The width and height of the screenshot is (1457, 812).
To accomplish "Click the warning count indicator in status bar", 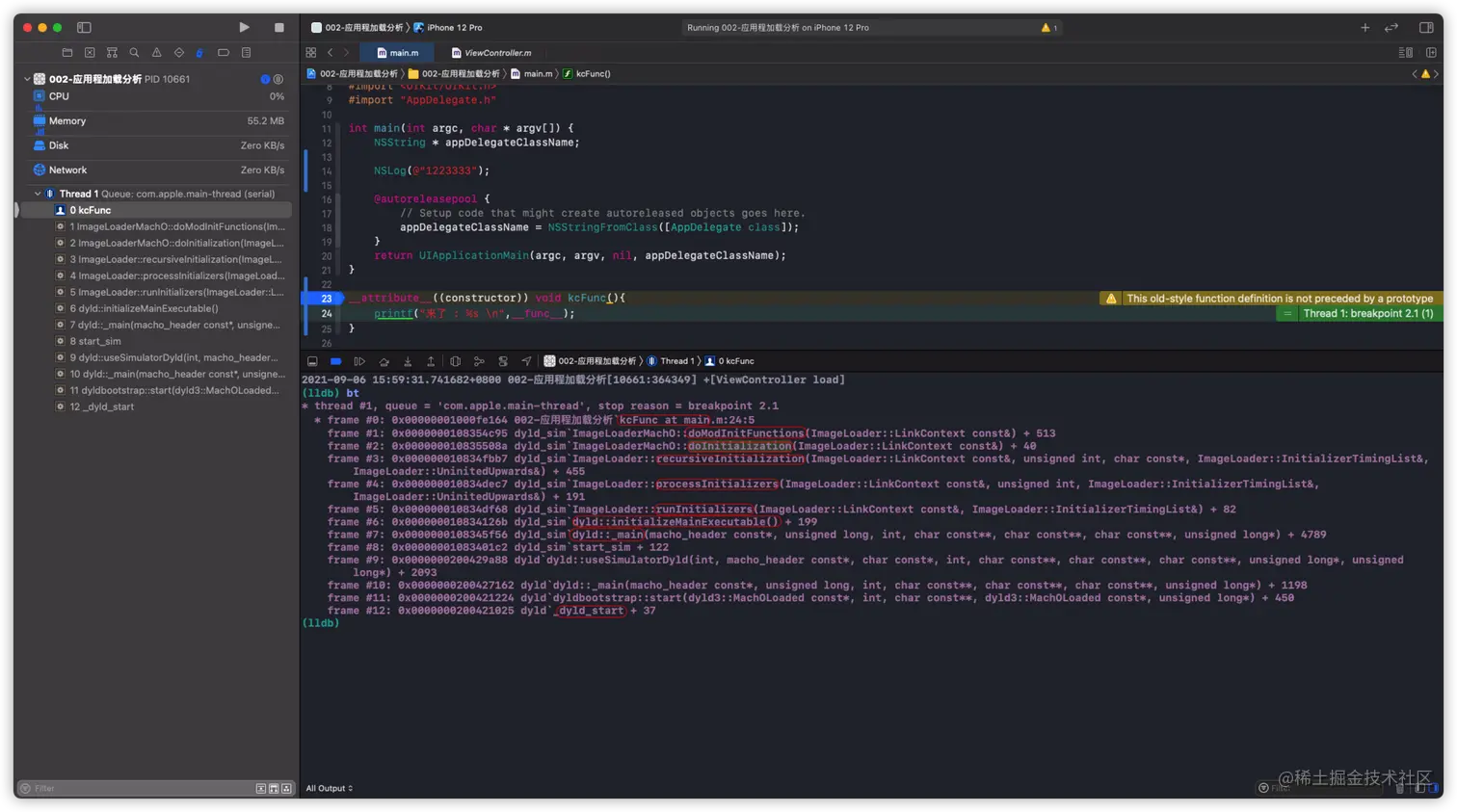I will point(1049,27).
